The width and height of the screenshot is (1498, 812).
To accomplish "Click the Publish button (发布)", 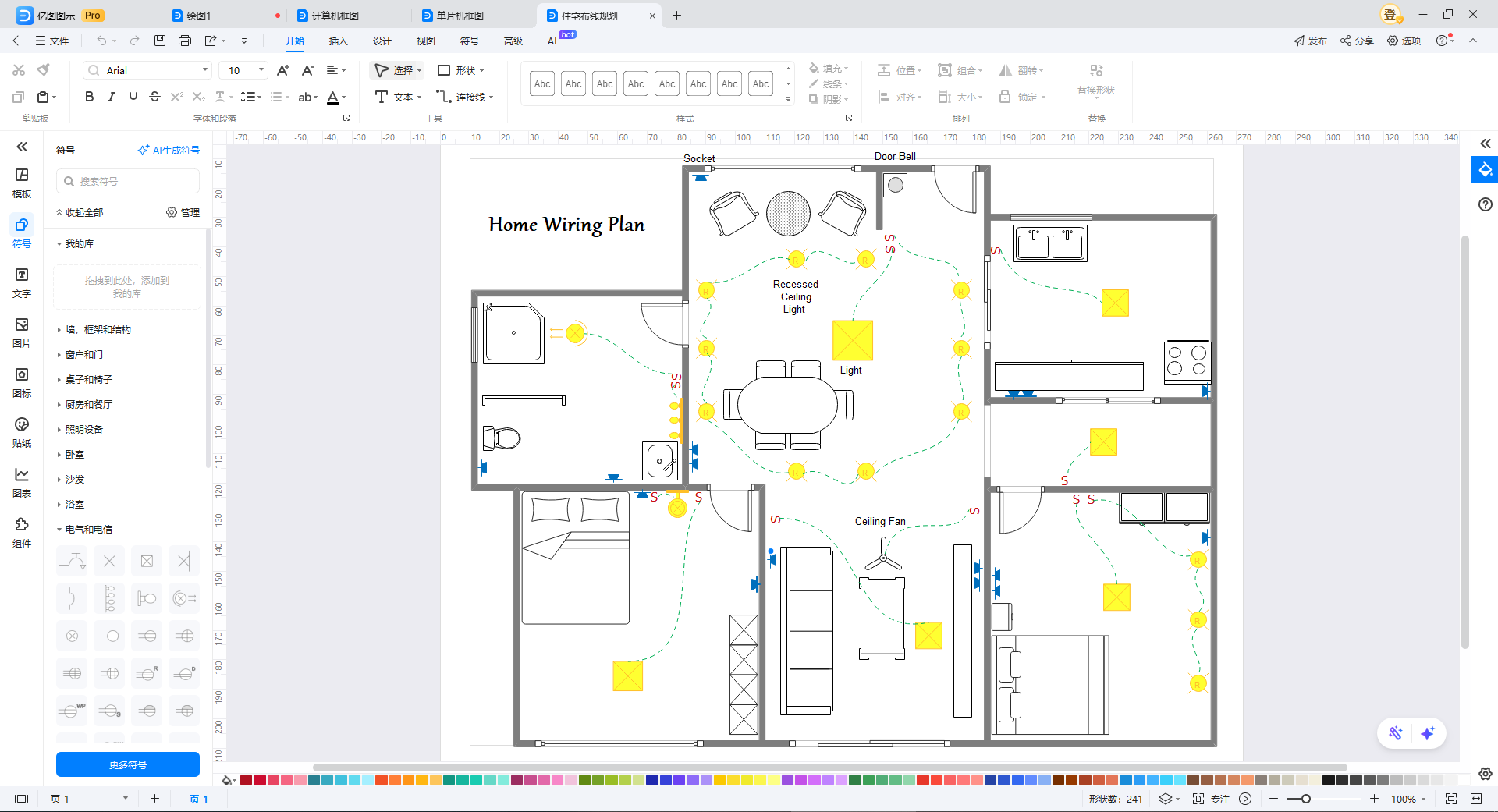I will tap(1310, 41).
